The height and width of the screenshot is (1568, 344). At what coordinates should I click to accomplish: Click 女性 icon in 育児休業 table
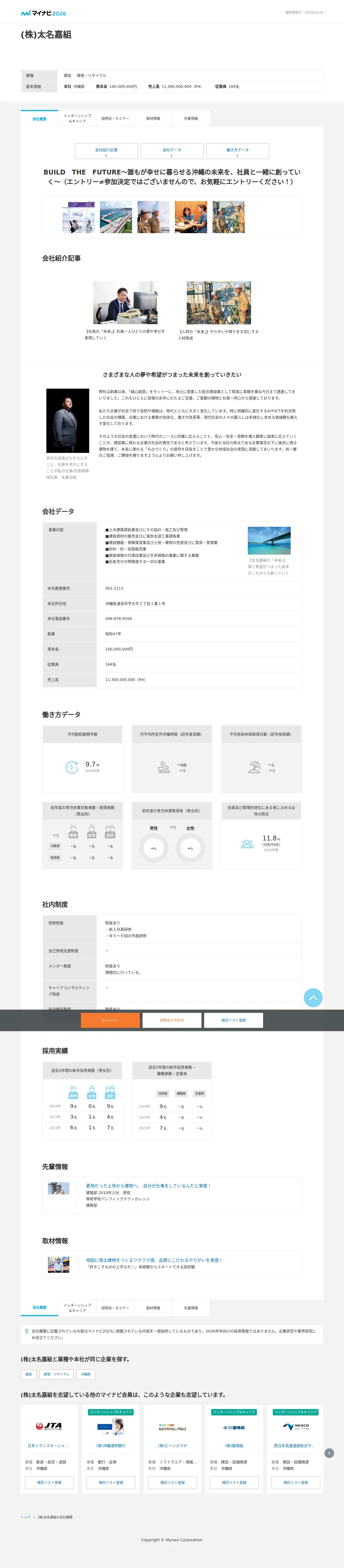coord(92,831)
